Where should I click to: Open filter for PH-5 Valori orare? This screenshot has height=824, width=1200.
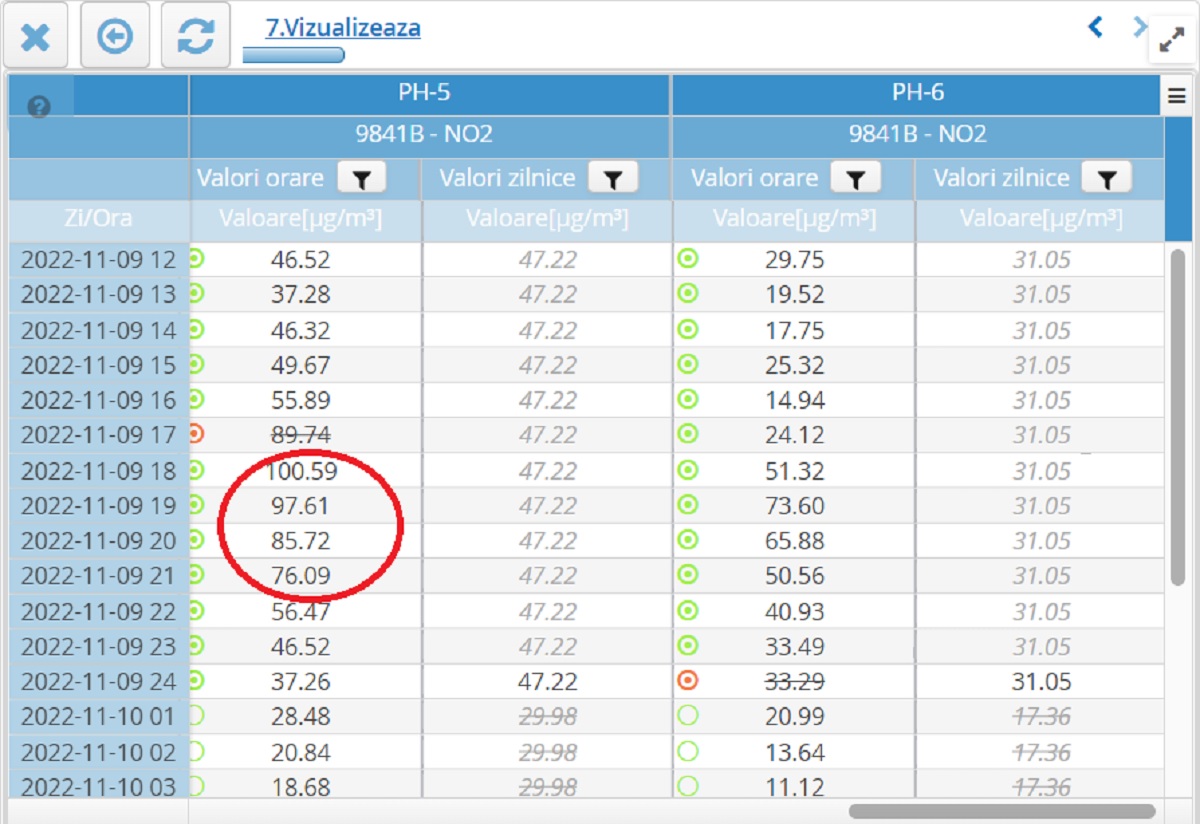click(361, 178)
